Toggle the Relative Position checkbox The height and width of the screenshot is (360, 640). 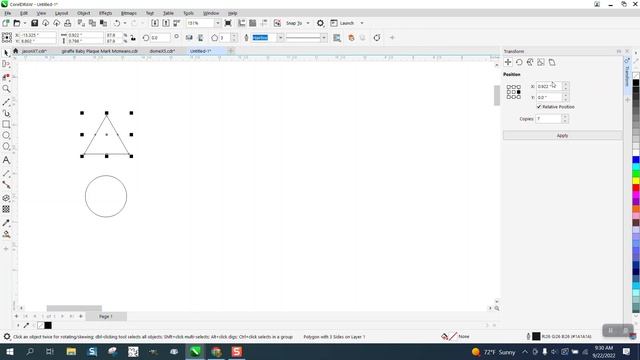tap(539, 107)
